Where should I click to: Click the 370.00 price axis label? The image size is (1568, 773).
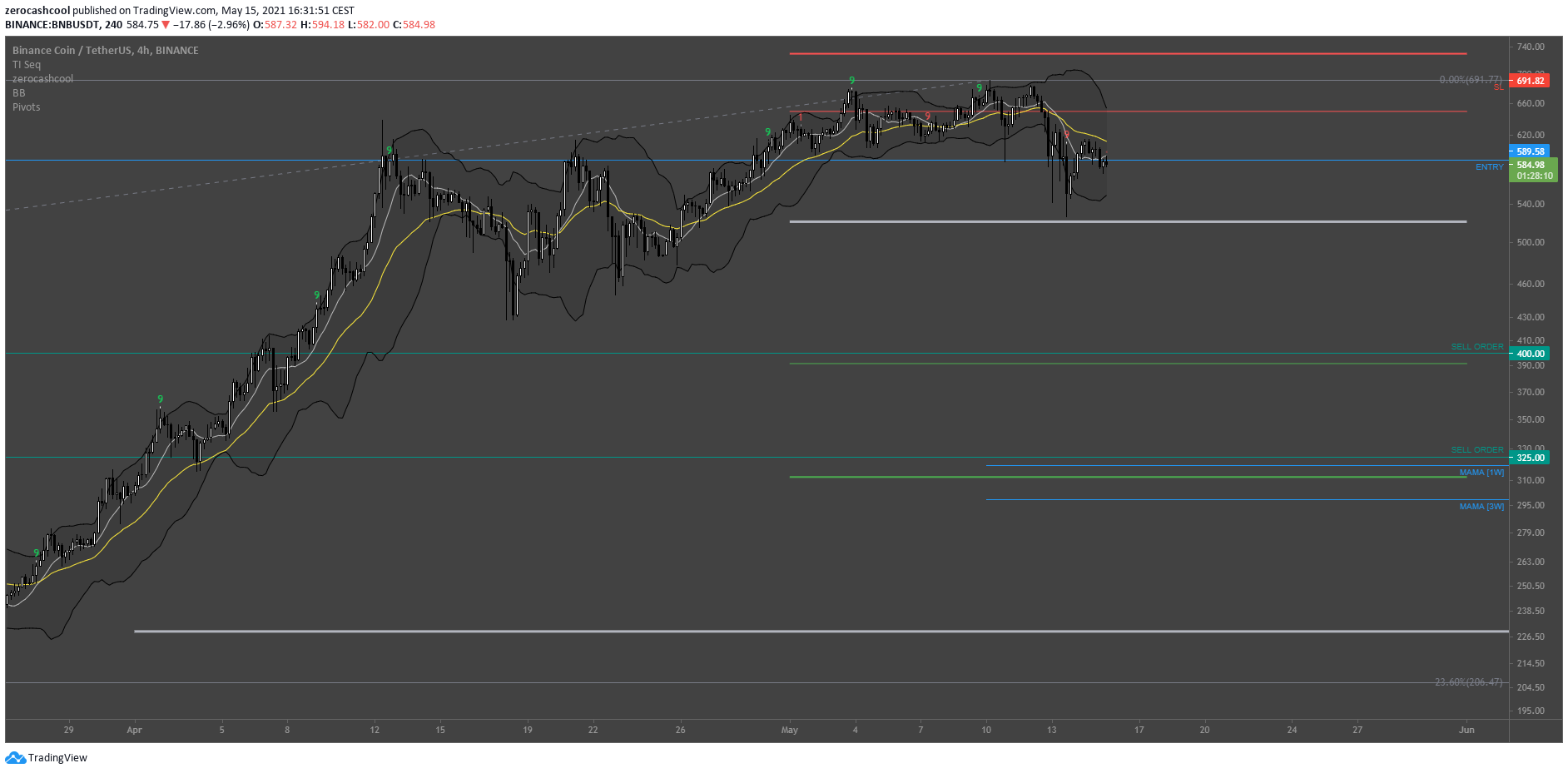tap(1531, 392)
